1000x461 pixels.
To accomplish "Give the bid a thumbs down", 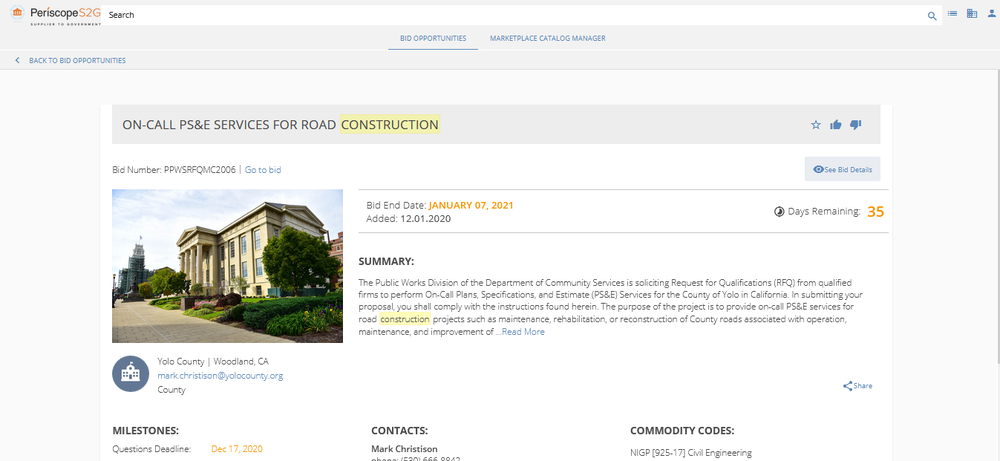I will click(x=856, y=125).
